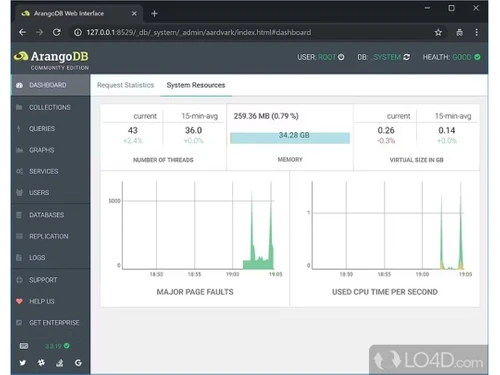Click the Graphs chart icon
Image resolution: width=500 pixels, height=375 pixels.
click(x=19, y=150)
